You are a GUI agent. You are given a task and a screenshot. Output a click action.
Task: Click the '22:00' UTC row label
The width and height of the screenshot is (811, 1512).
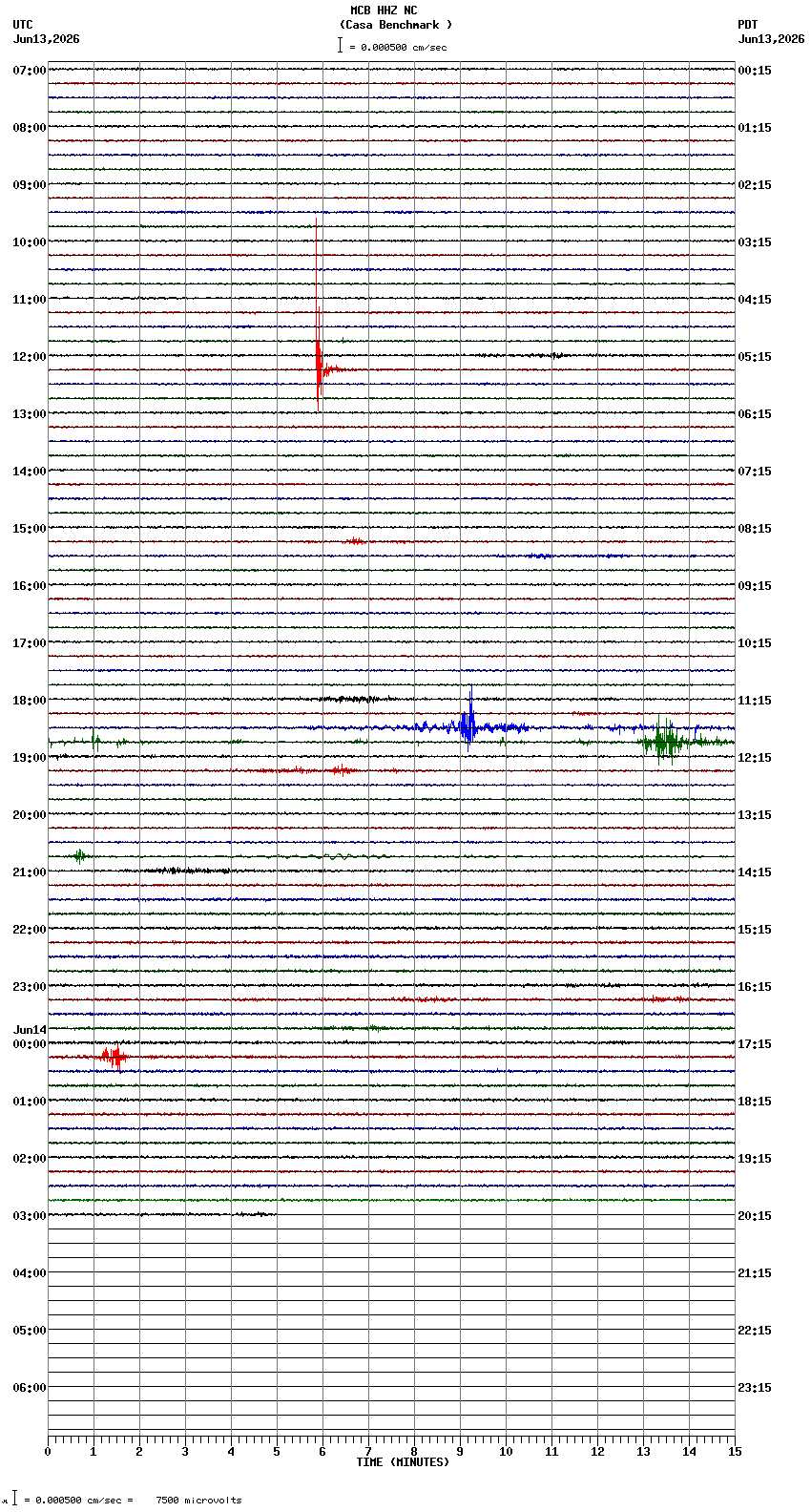tap(30, 930)
